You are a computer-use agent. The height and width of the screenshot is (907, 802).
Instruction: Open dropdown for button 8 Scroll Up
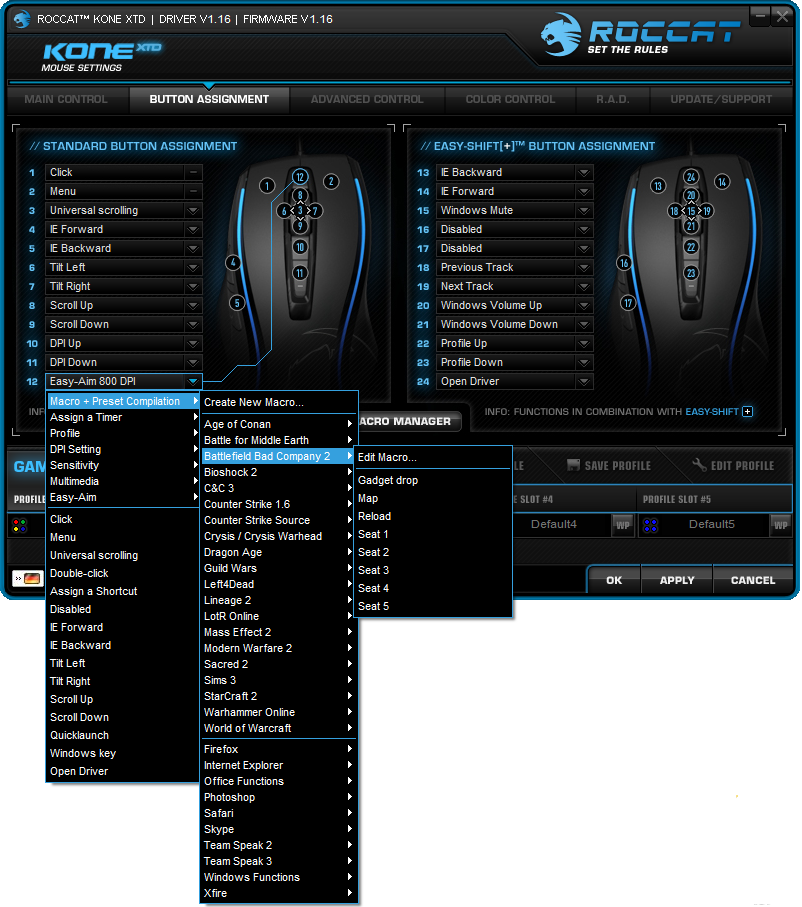pyautogui.click(x=193, y=305)
